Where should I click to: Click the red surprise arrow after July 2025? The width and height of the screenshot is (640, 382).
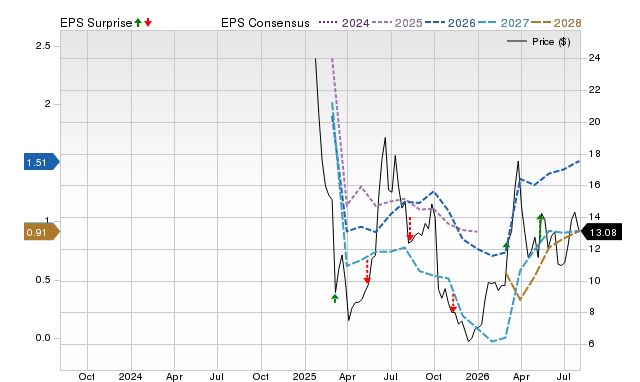click(410, 229)
